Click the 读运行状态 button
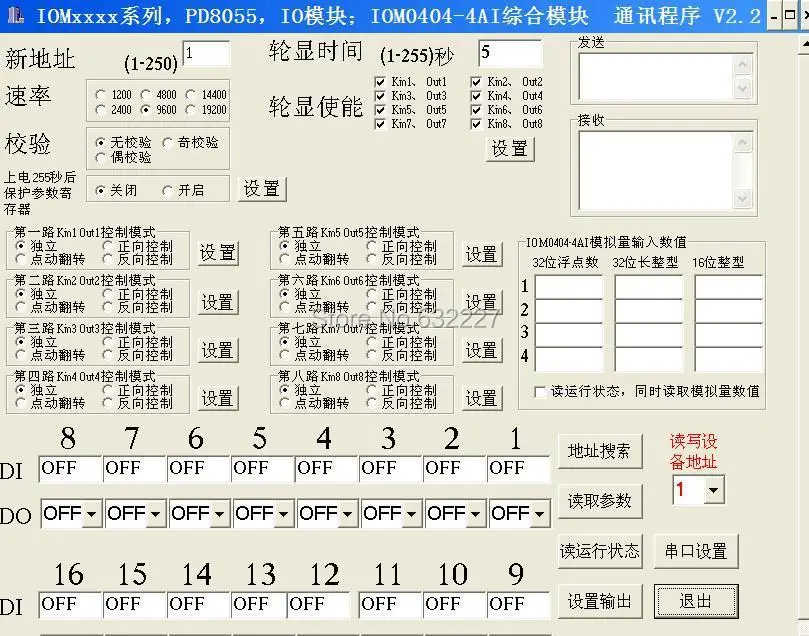809x636 pixels. pos(600,551)
